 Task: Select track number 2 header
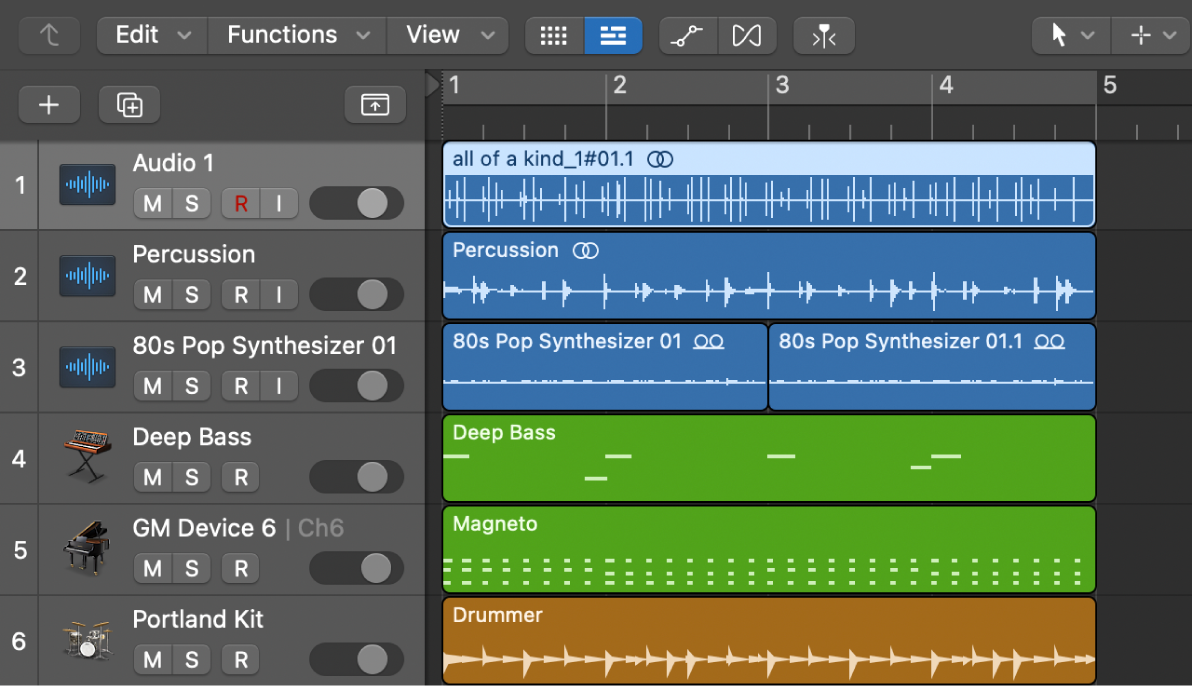tap(20, 275)
